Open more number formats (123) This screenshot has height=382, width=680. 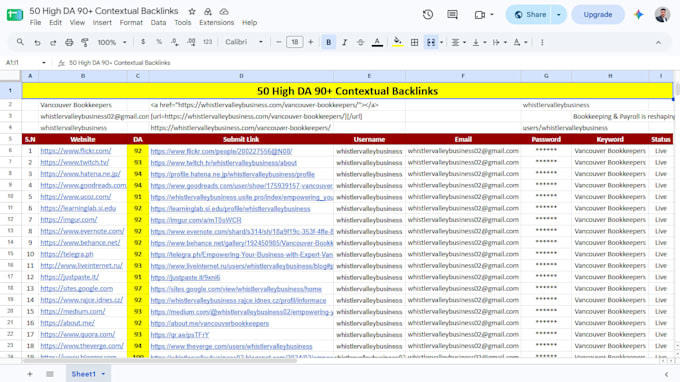[x=207, y=42]
